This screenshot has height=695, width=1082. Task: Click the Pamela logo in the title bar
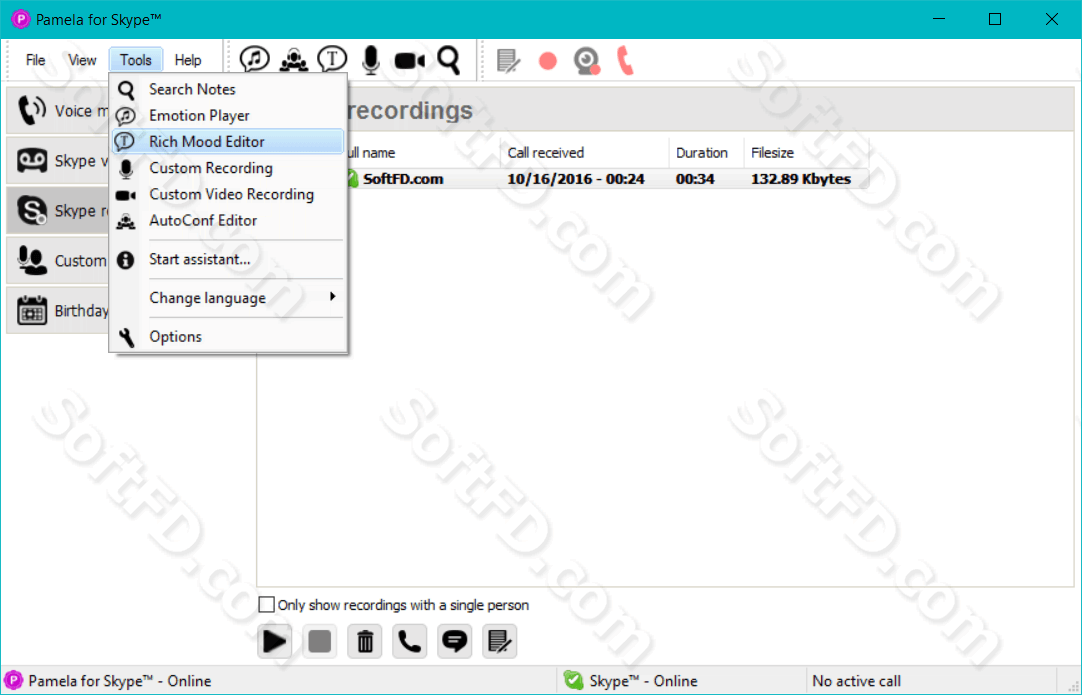(x=20, y=19)
